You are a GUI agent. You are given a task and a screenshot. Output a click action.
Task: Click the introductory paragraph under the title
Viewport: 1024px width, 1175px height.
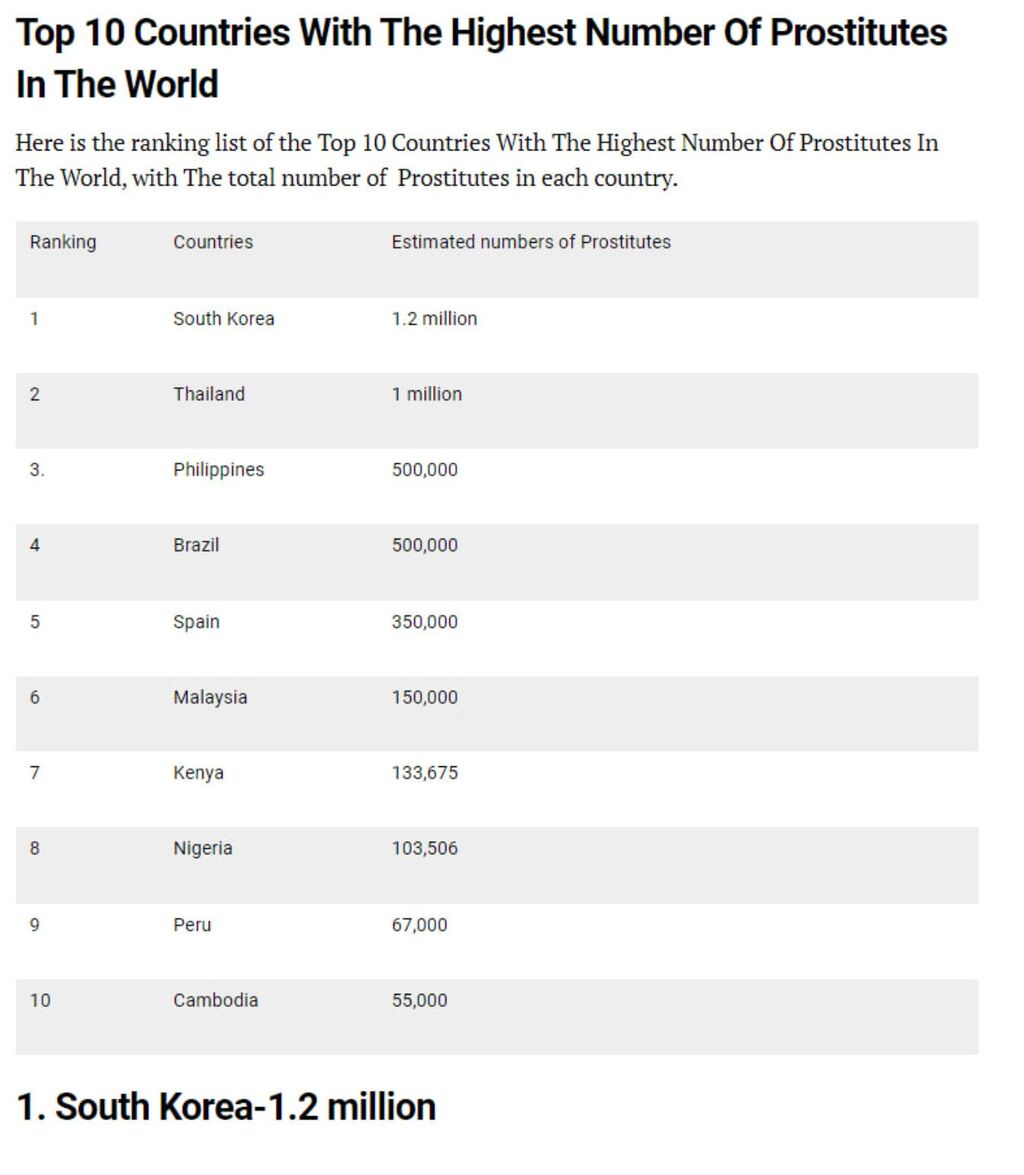coord(476,160)
